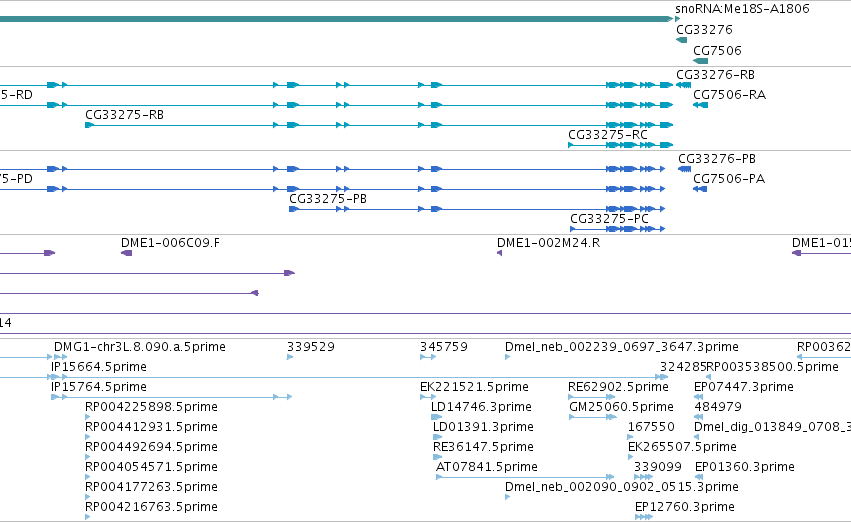
Task: Click the IP15764.5prime EST label
Action: (99, 387)
